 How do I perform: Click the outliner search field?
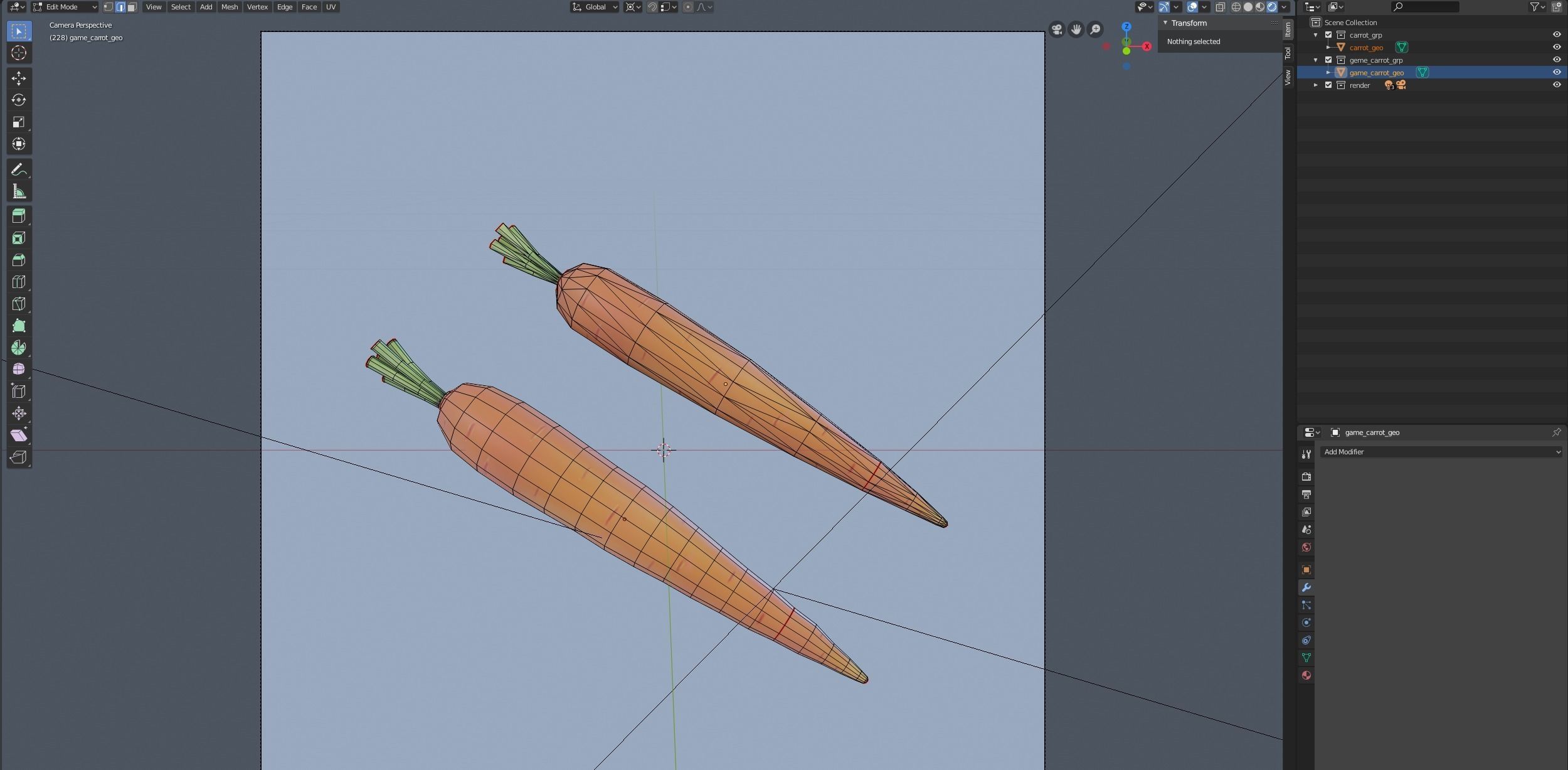pyautogui.click(x=1425, y=7)
